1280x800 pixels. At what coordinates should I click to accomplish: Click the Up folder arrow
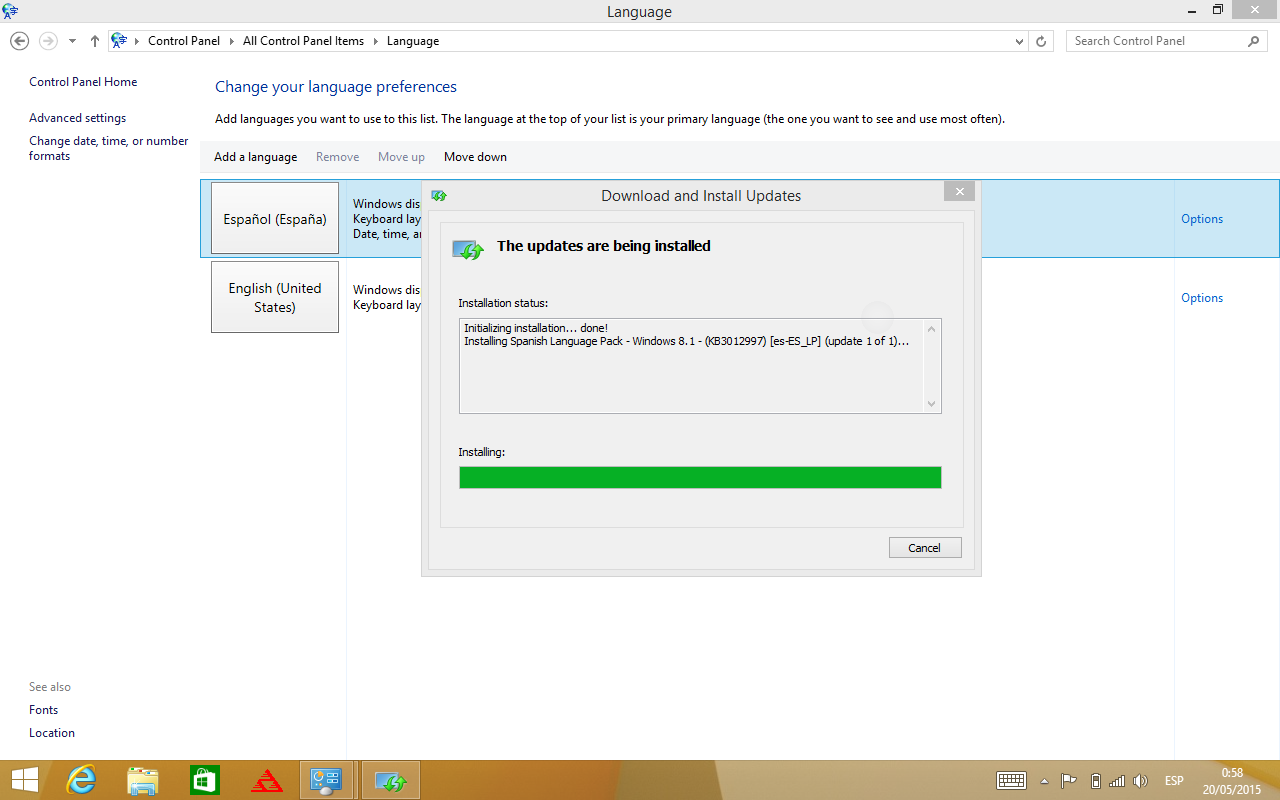click(x=95, y=41)
